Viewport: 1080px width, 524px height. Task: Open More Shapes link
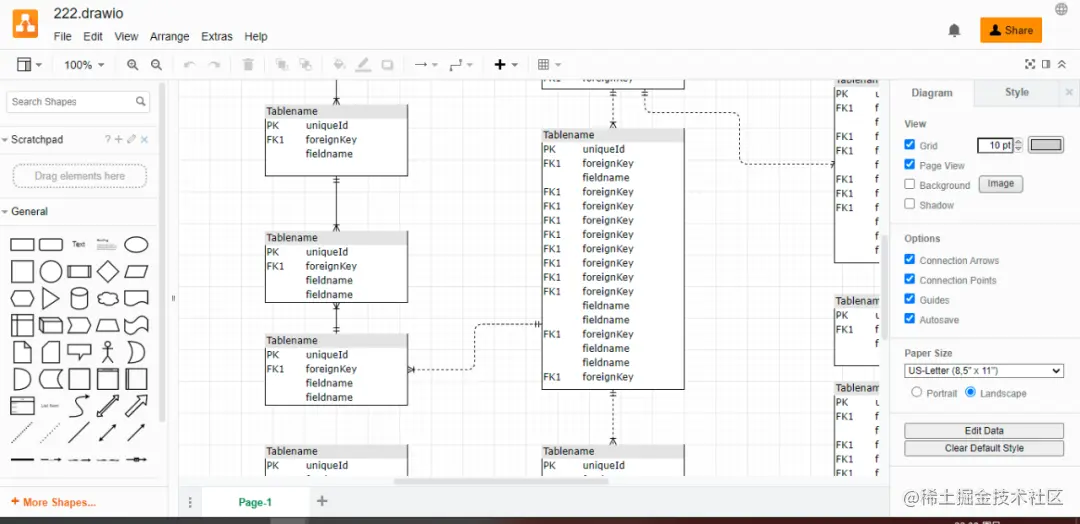[x=54, y=502]
